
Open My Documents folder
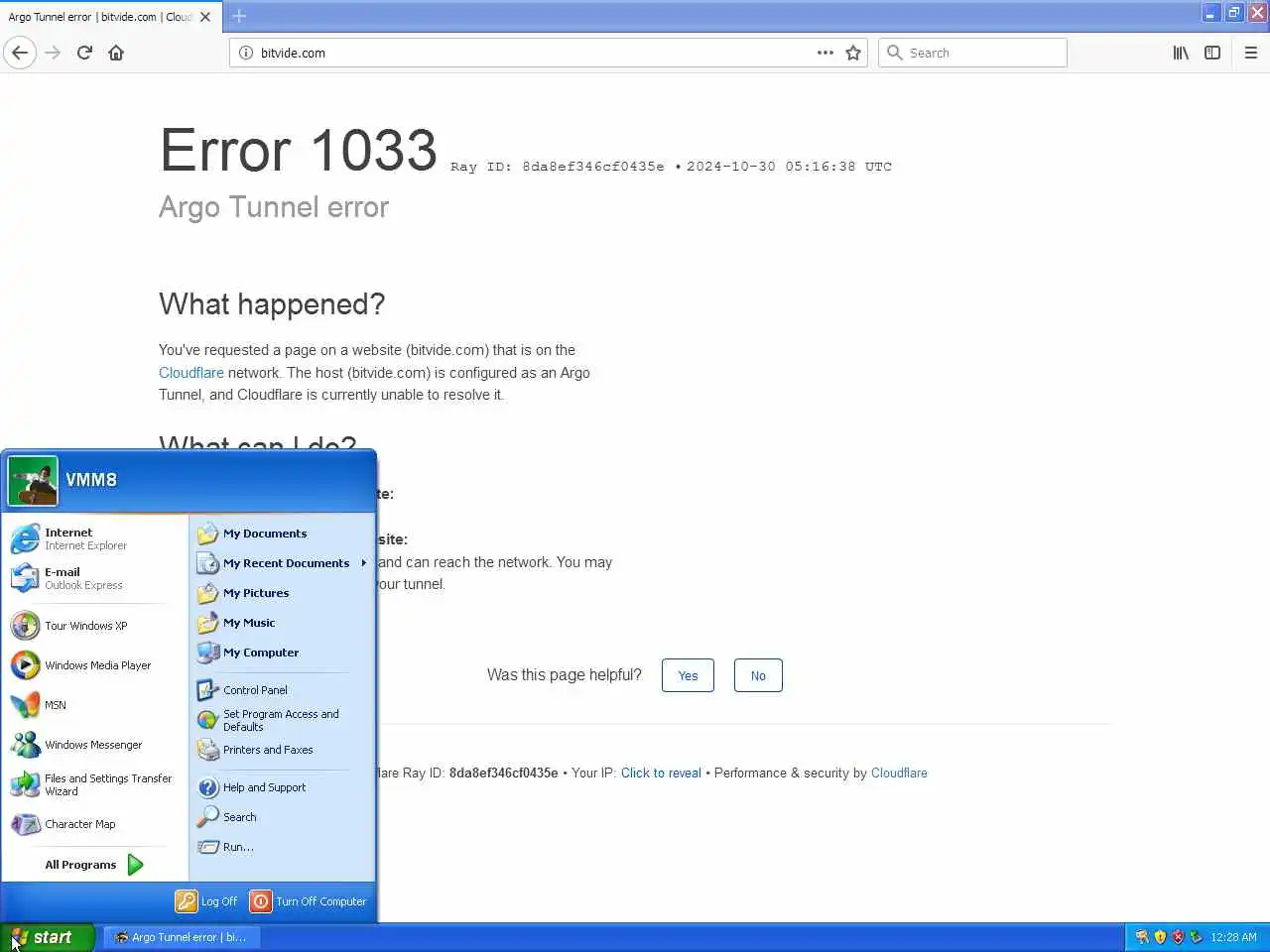[x=282, y=534]
